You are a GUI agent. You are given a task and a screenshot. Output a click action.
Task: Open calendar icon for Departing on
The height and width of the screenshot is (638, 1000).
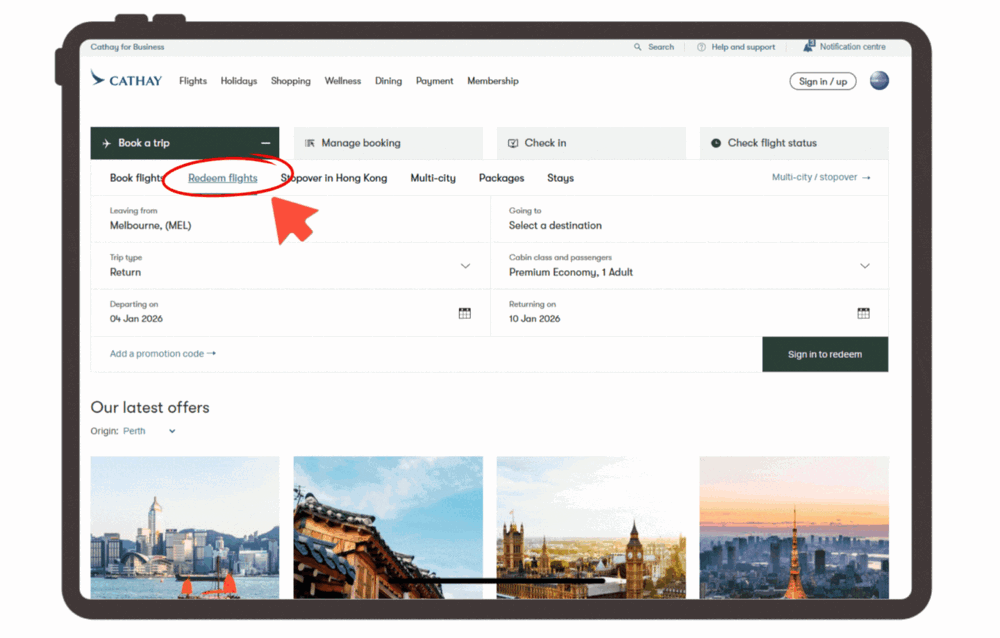[464, 313]
